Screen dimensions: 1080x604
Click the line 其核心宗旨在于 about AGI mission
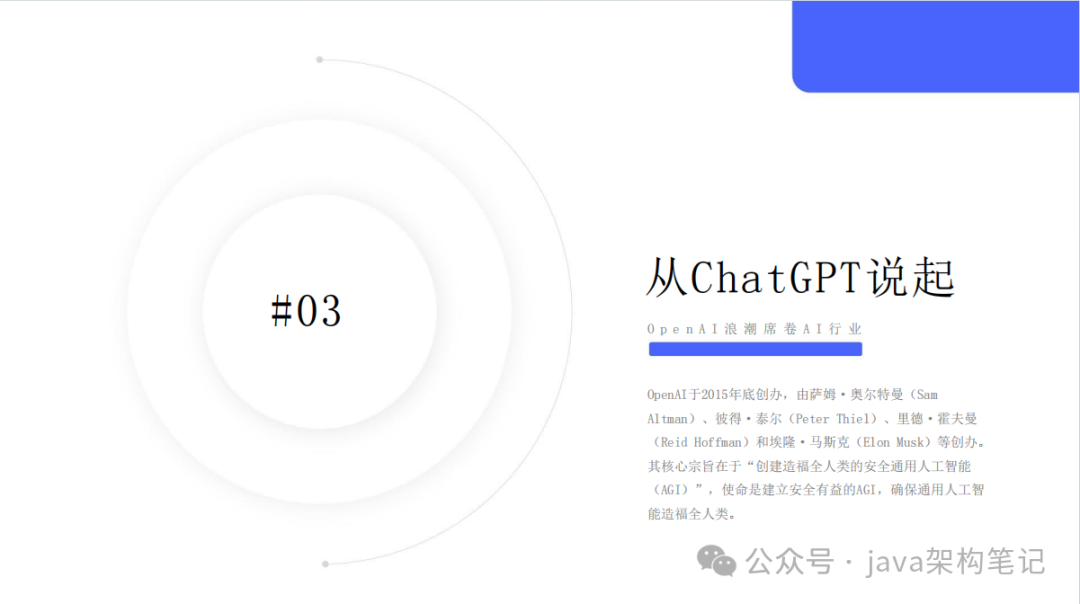(809, 466)
